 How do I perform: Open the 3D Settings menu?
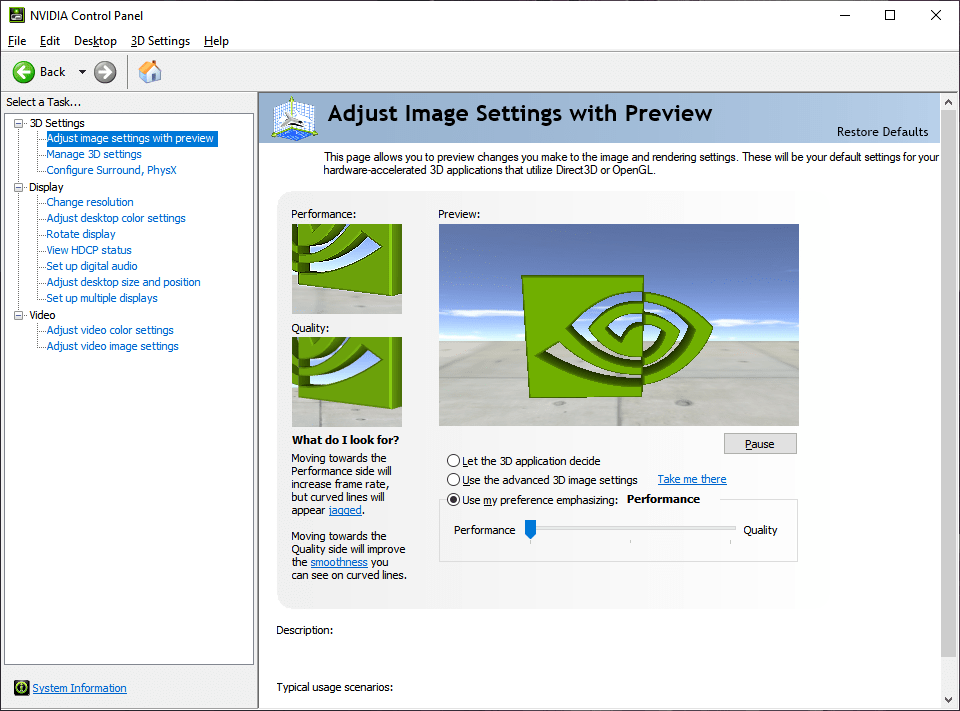pos(160,41)
